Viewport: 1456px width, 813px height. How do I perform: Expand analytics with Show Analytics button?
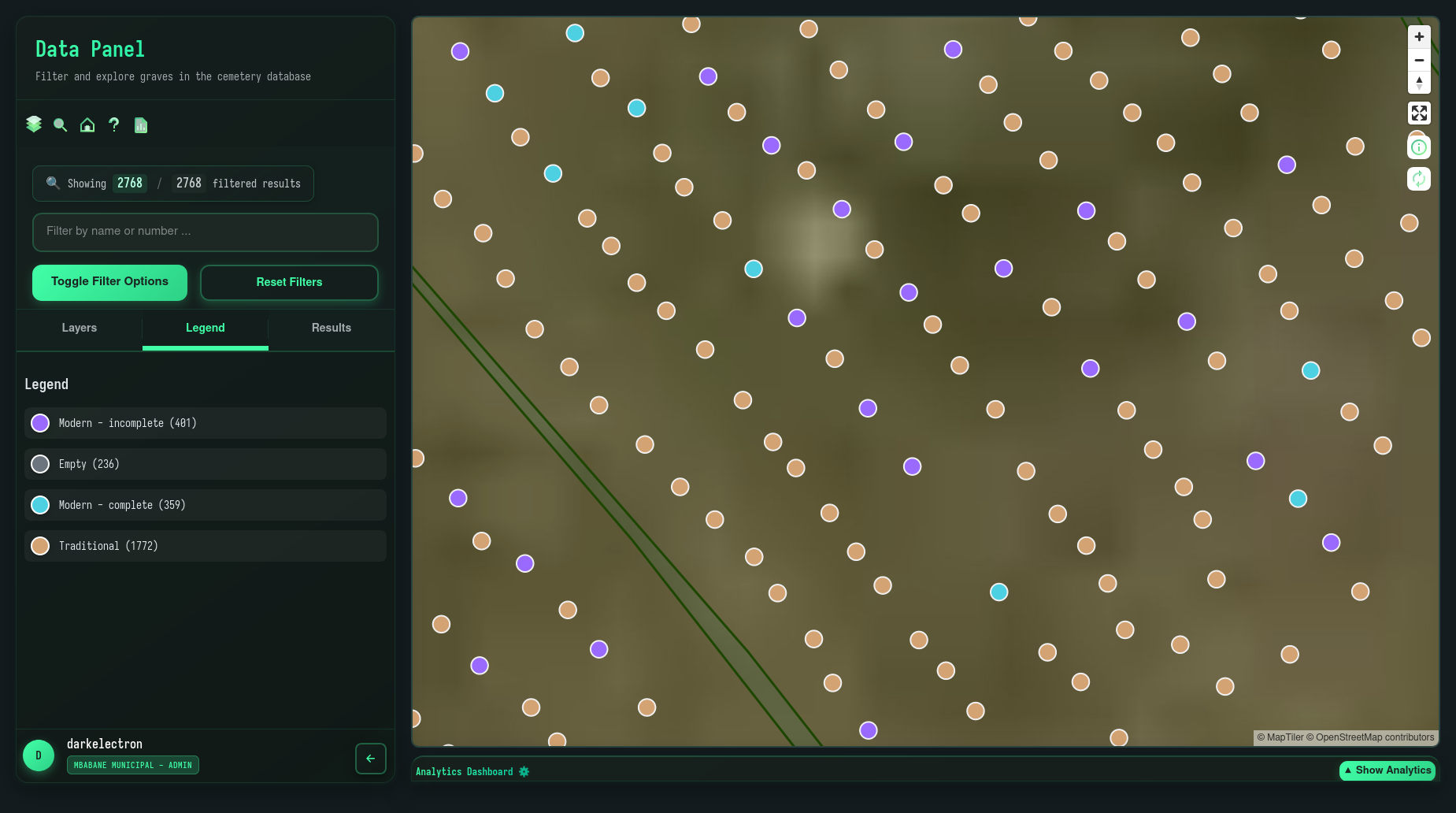(1387, 770)
